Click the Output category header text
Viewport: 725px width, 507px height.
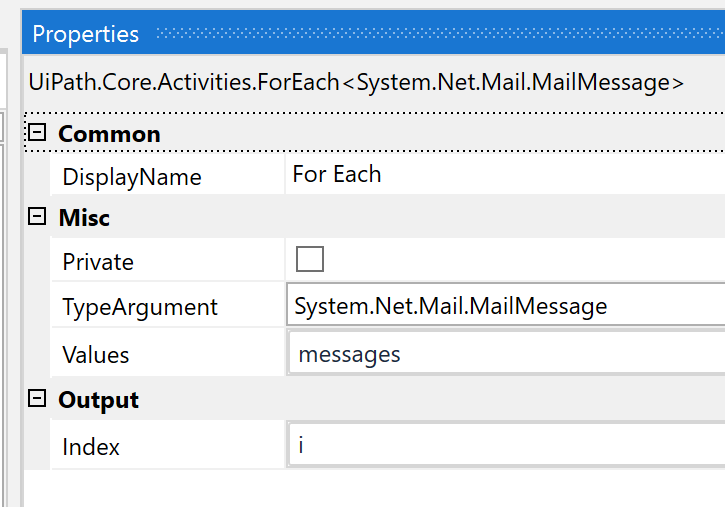(98, 400)
